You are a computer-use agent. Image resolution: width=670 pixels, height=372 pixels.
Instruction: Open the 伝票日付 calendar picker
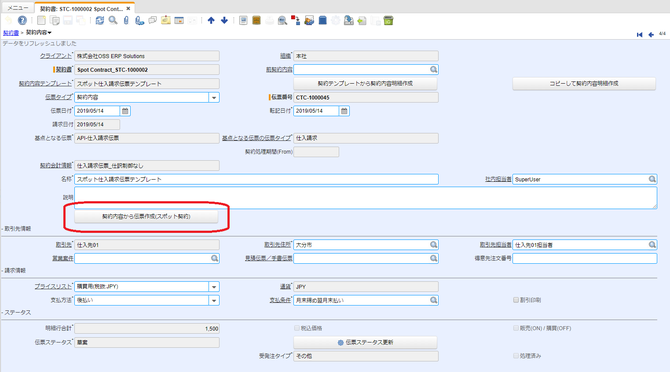(x=125, y=111)
